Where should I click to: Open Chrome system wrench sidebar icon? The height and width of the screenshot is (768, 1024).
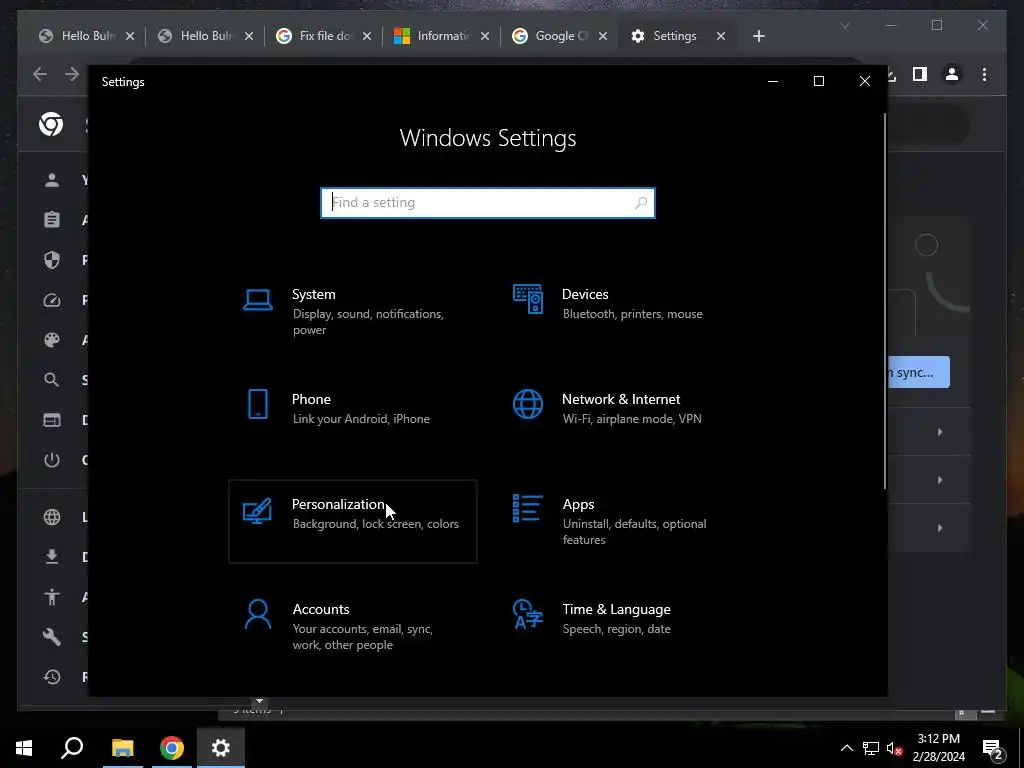click(52, 637)
